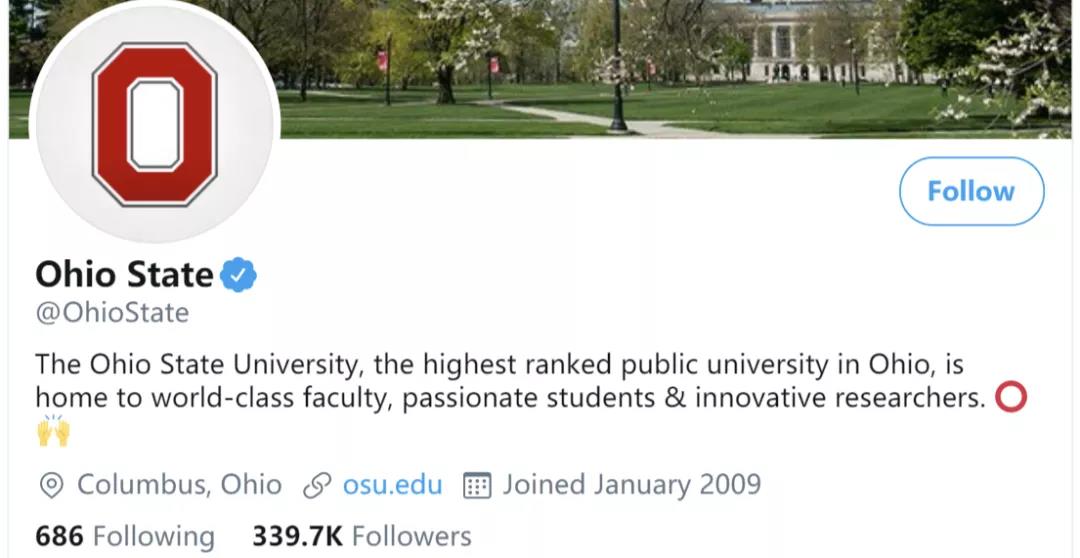Click the location pin icon

[50, 486]
